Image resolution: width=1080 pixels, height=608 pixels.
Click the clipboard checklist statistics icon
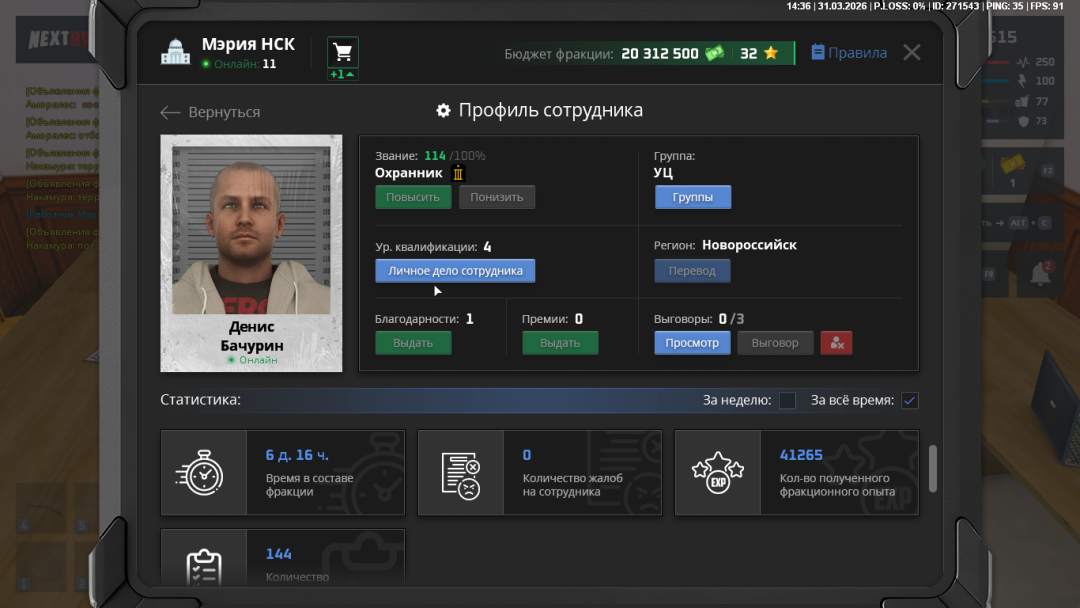point(203,565)
